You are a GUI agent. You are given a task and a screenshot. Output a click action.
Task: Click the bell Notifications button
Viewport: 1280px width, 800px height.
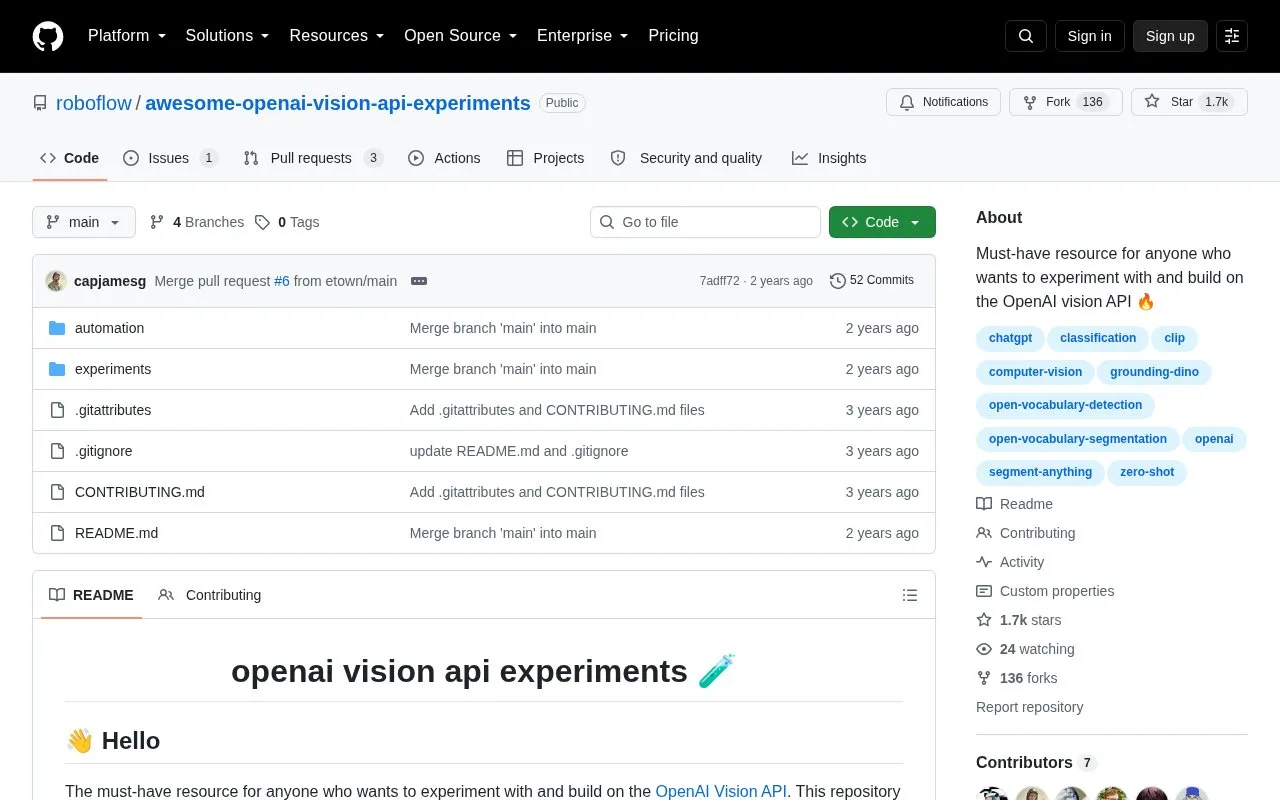[x=943, y=102]
